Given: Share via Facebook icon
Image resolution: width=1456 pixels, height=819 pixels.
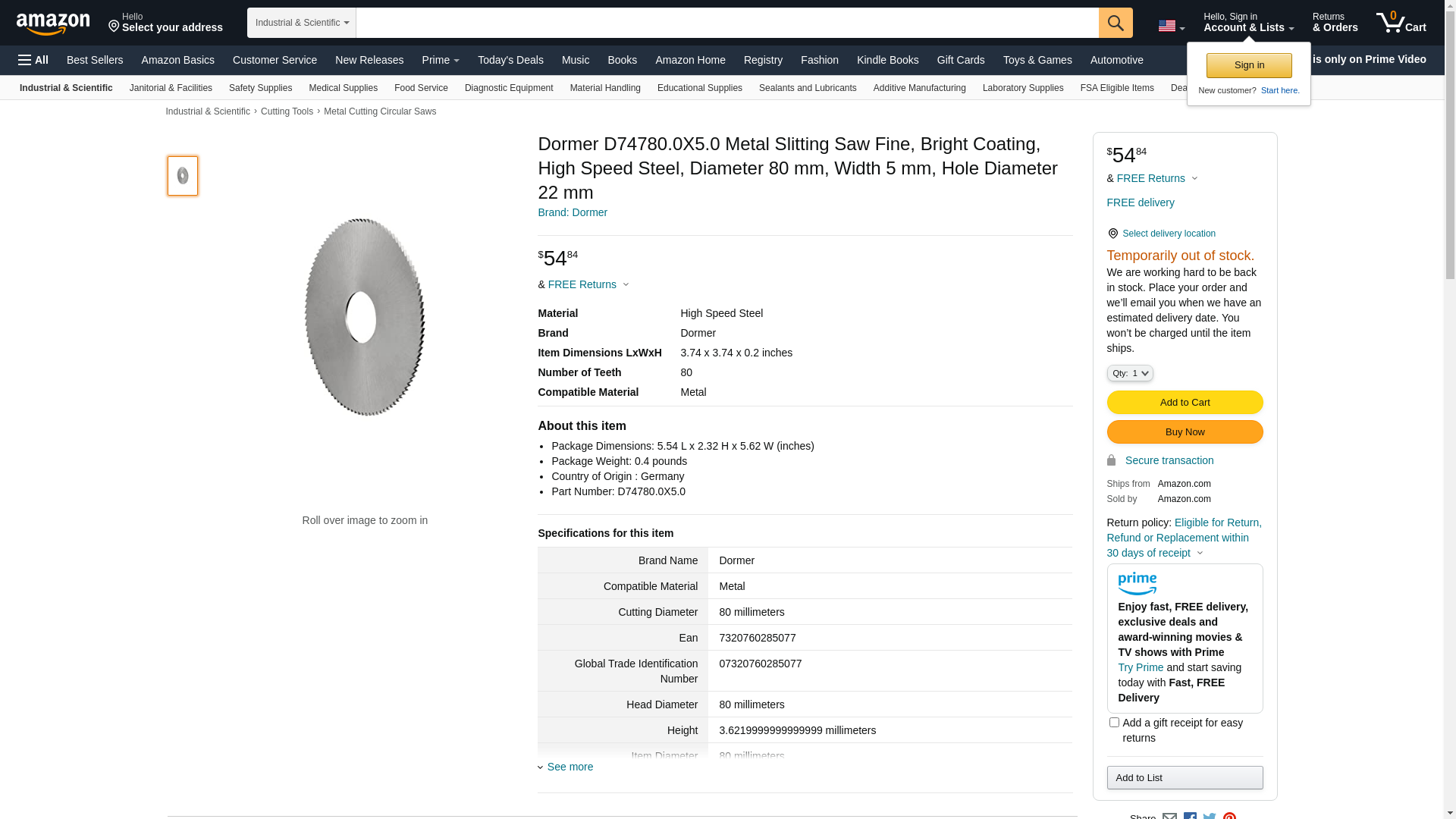Looking at the screenshot, I should [x=1190, y=816].
